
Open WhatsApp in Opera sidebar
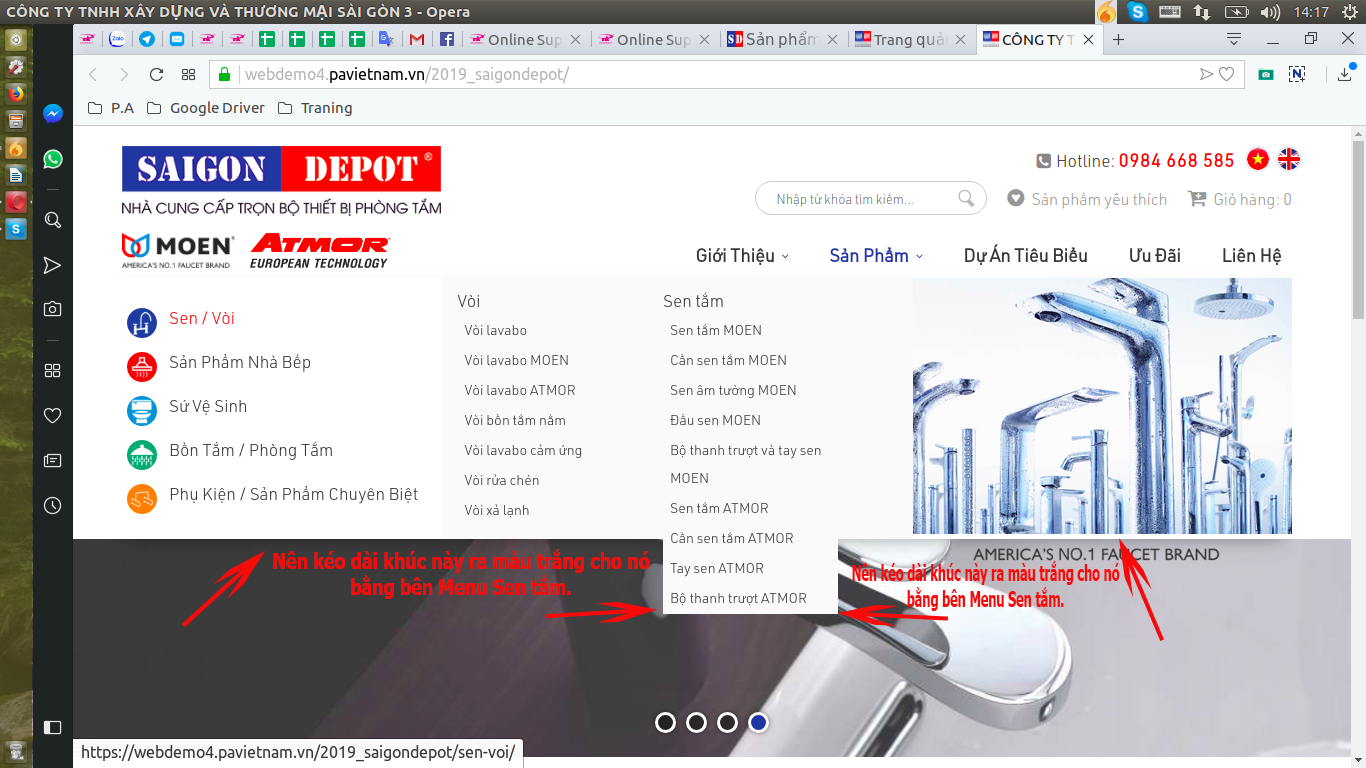pos(53,159)
